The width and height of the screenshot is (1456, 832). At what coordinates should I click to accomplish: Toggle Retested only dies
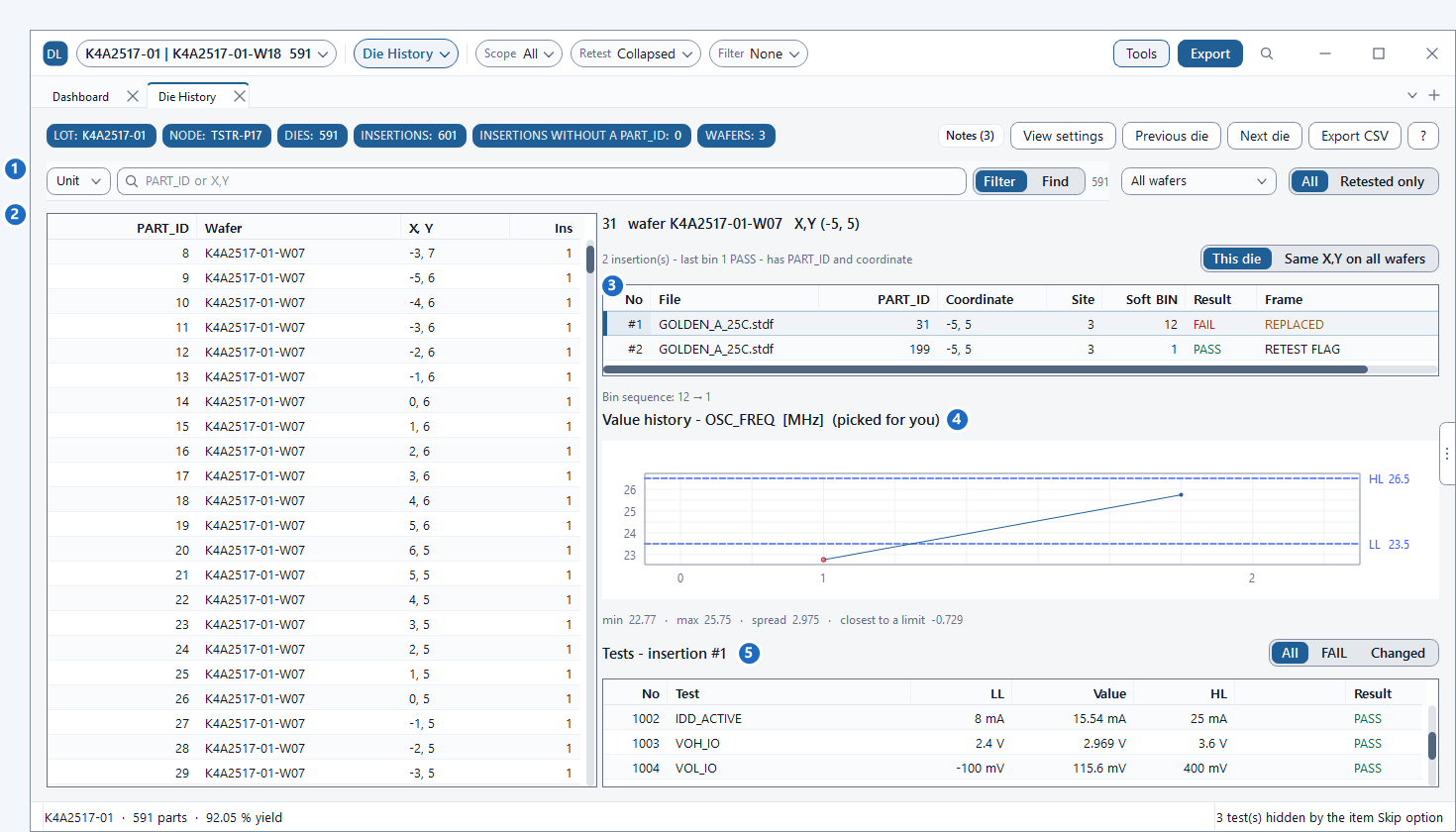1382,181
